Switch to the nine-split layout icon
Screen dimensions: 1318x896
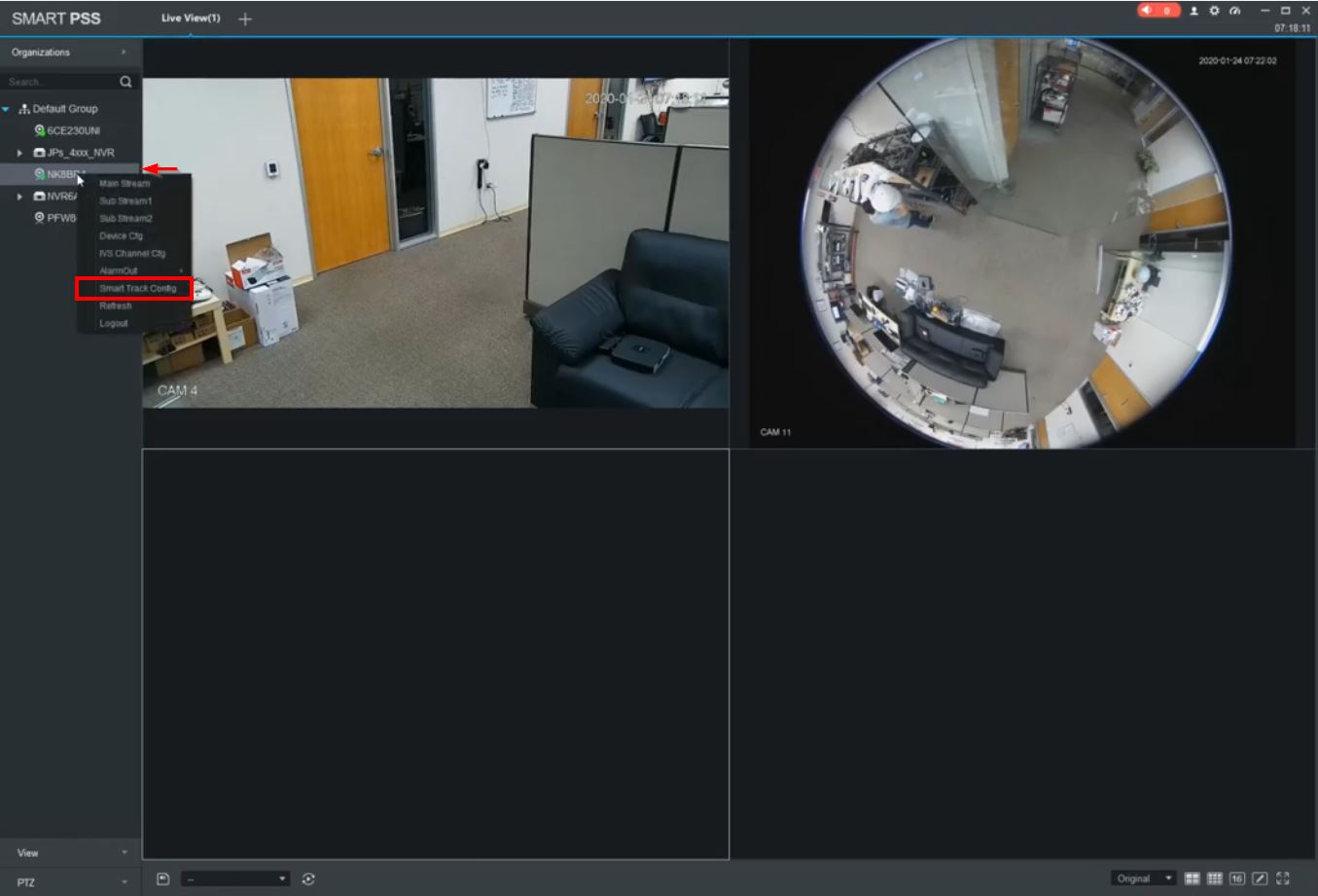(x=1215, y=878)
